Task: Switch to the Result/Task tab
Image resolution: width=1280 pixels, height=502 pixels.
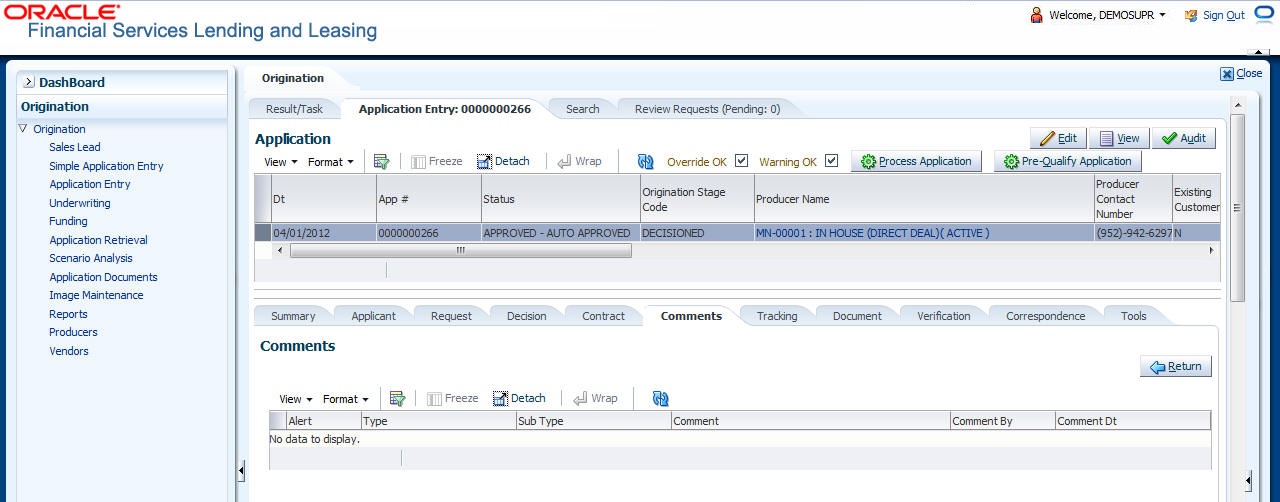Action: tap(294, 109)
